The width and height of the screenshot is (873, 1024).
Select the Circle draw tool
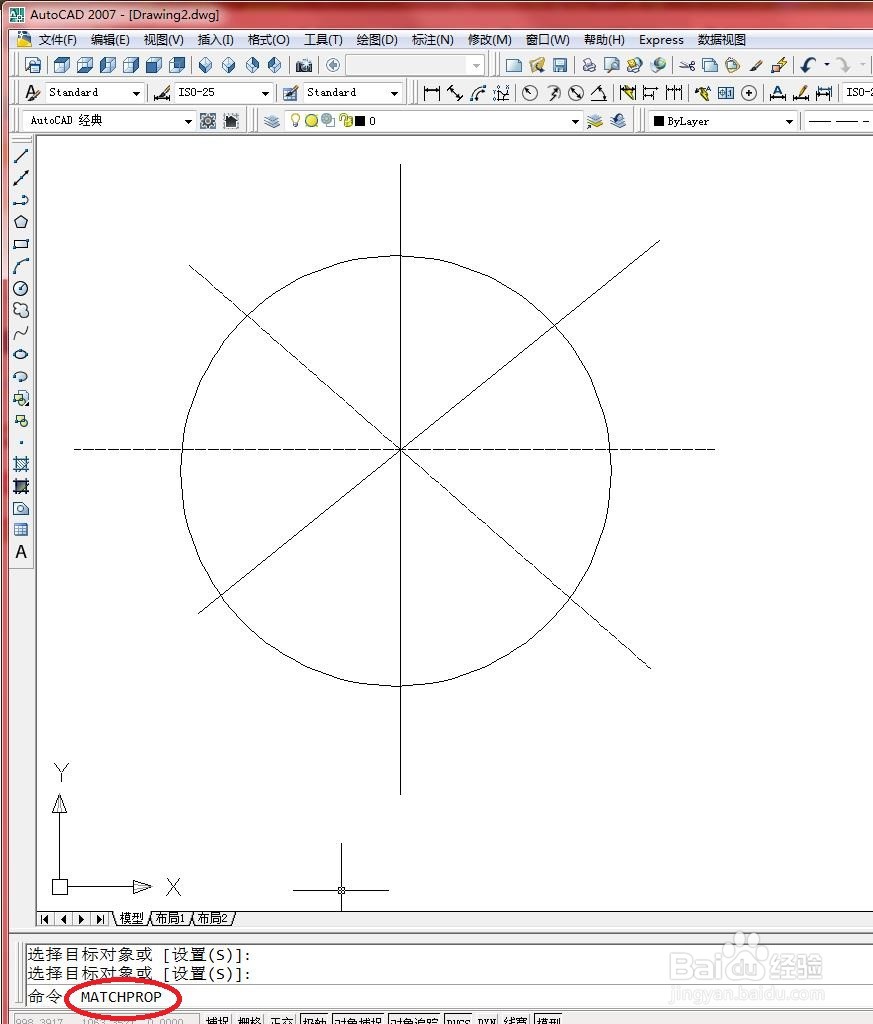pyautogui.click(x=21, y=289)
